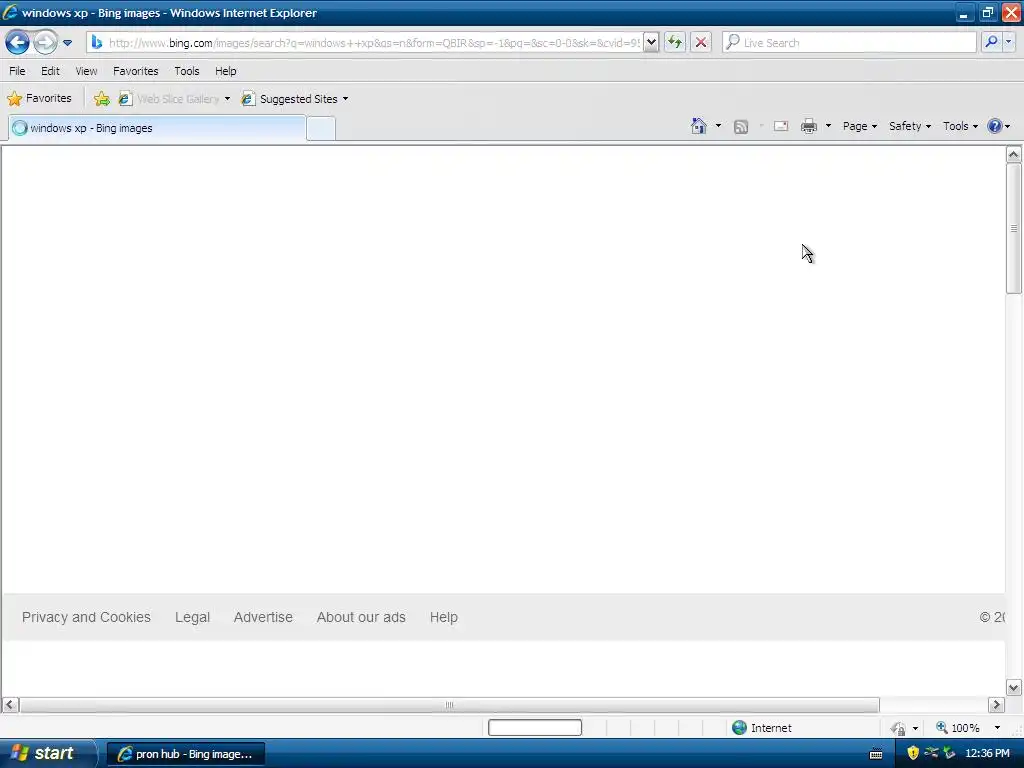Click the on-screen keyboard tray icon
Screen dimensions: 1024x768
876,754
